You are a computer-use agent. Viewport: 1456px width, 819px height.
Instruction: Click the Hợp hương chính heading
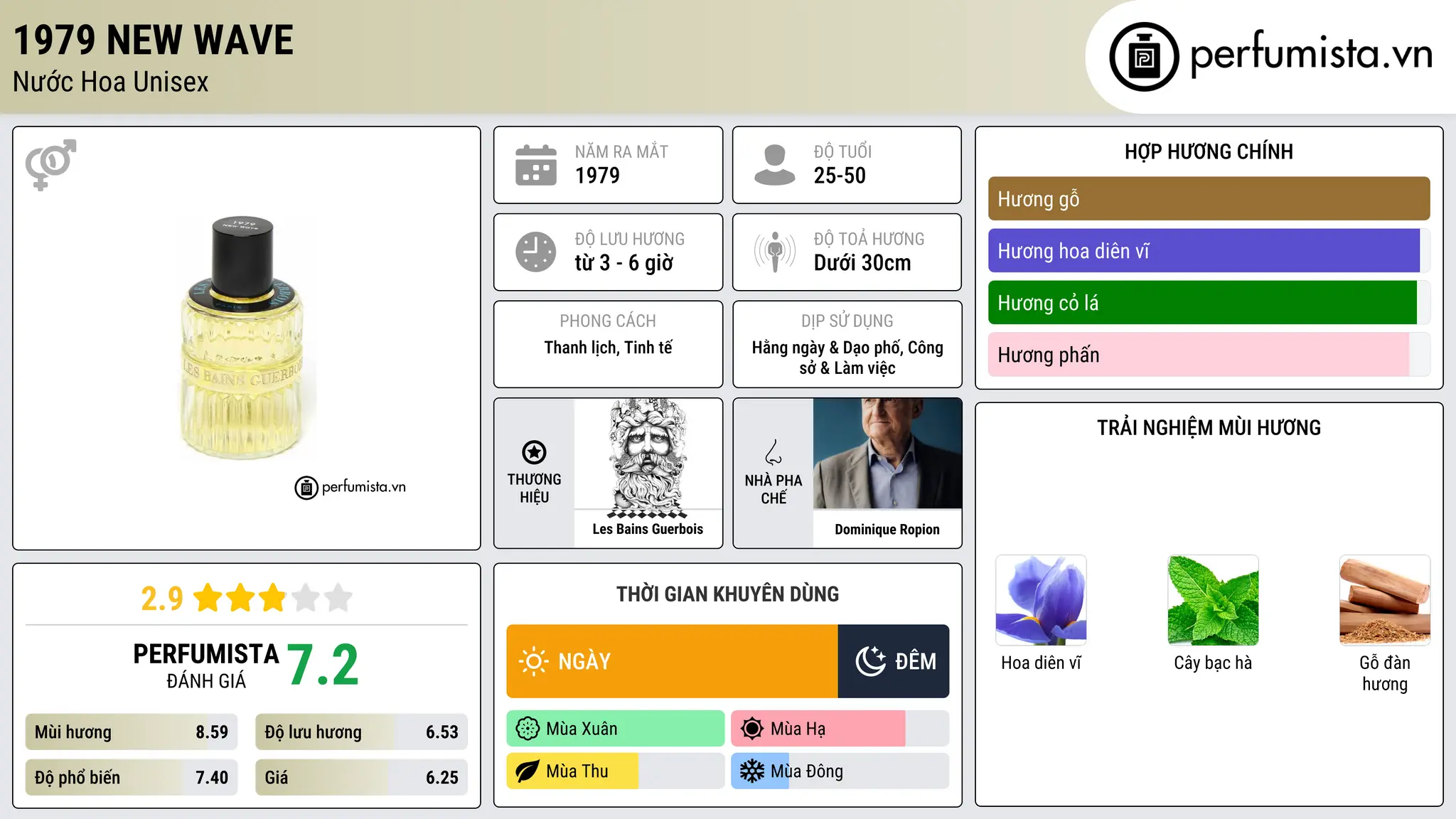(1209, 151)
